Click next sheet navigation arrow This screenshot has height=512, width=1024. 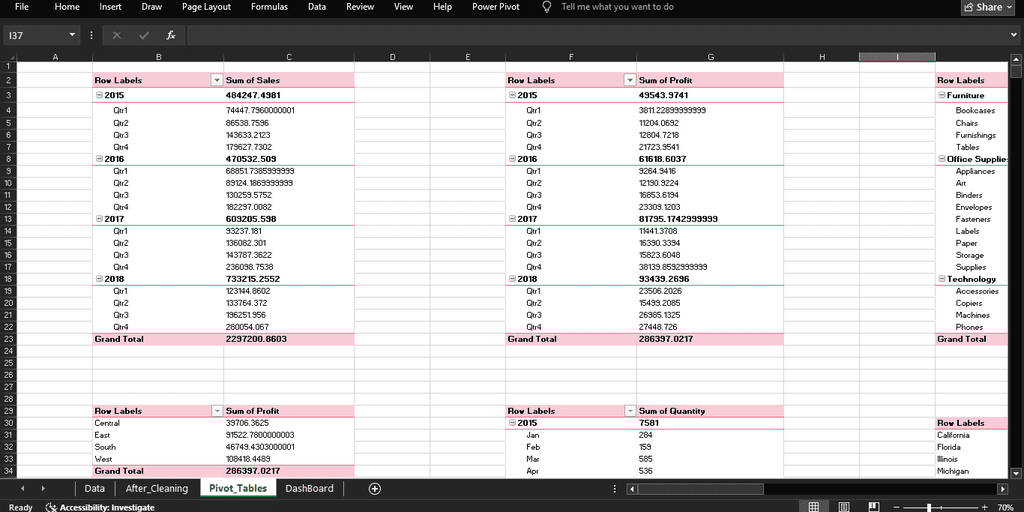click(43, 489)
